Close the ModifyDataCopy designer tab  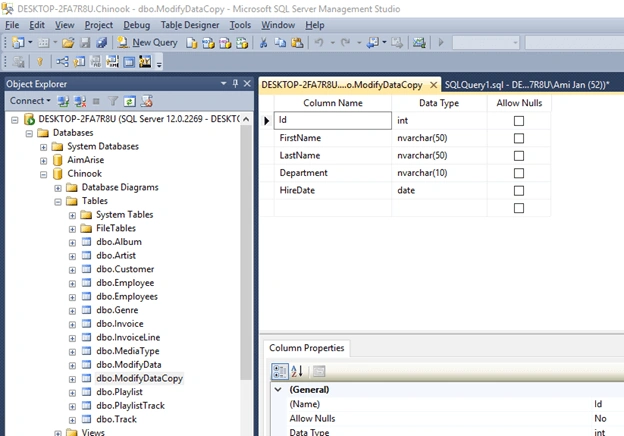pos(433,85)
